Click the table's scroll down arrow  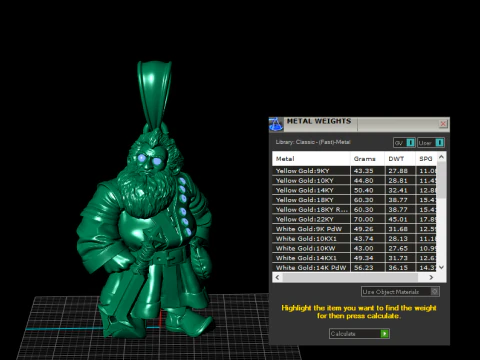coord(442,267)
